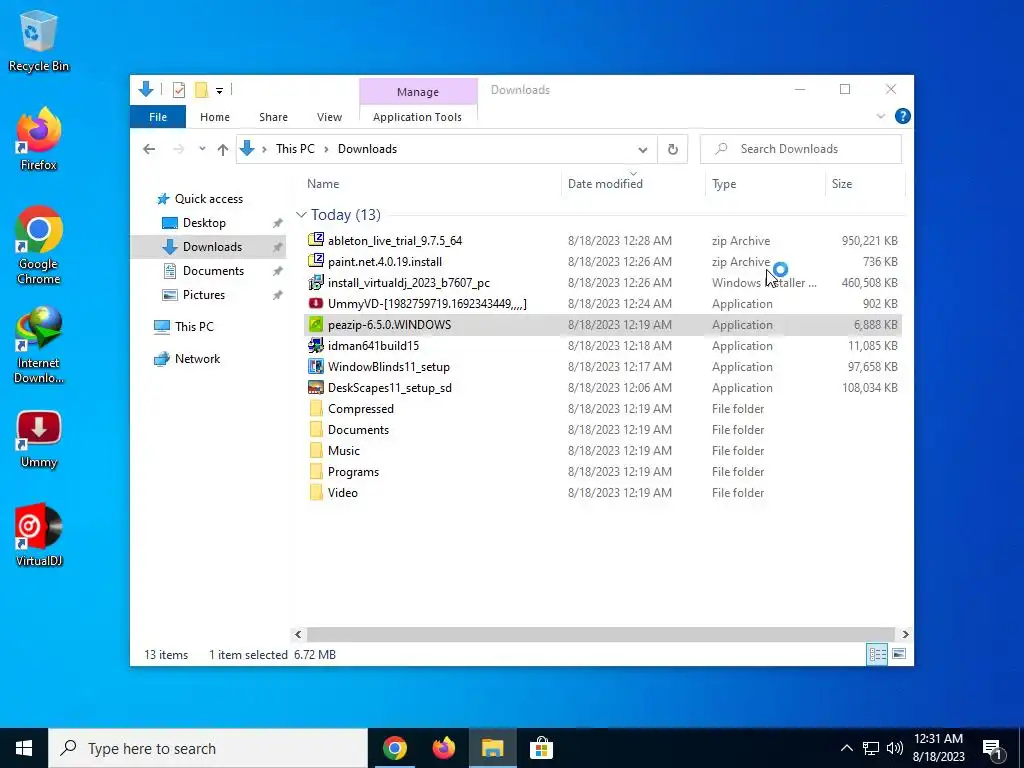This screenshot has width=1024, height=768.
Task: Click the Up one level arrow
Action: [x=223, y=150]
